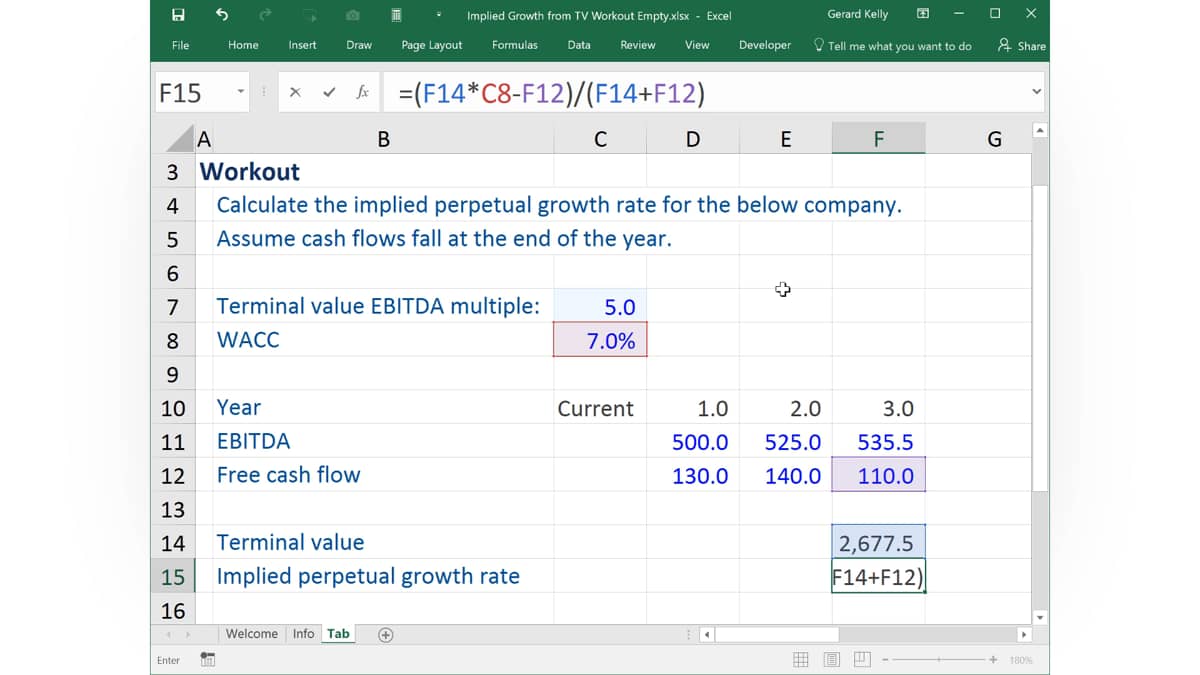Open the Review ribbon tab
The width and height of the screenshot is (1200, 675).
pos(637,45)
